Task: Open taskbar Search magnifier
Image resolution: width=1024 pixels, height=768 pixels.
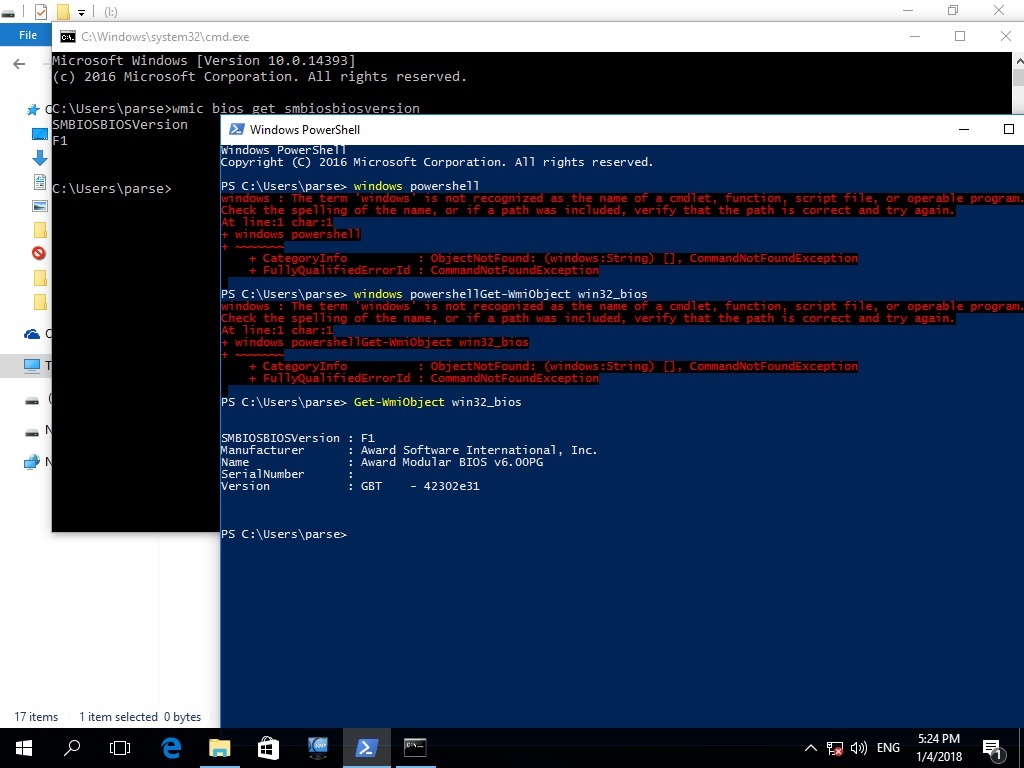Action: 72,748
